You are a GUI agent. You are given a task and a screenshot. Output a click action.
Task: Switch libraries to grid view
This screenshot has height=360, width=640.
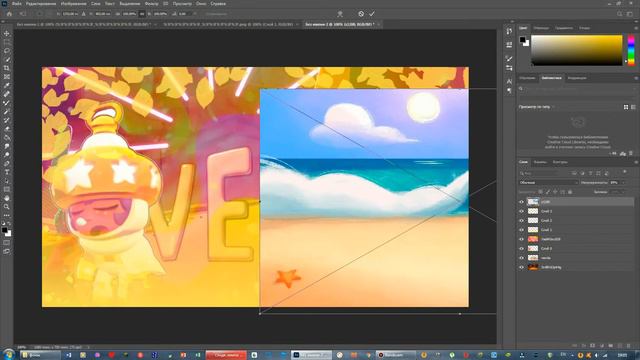pyautogui.click(x=626, y=107)
